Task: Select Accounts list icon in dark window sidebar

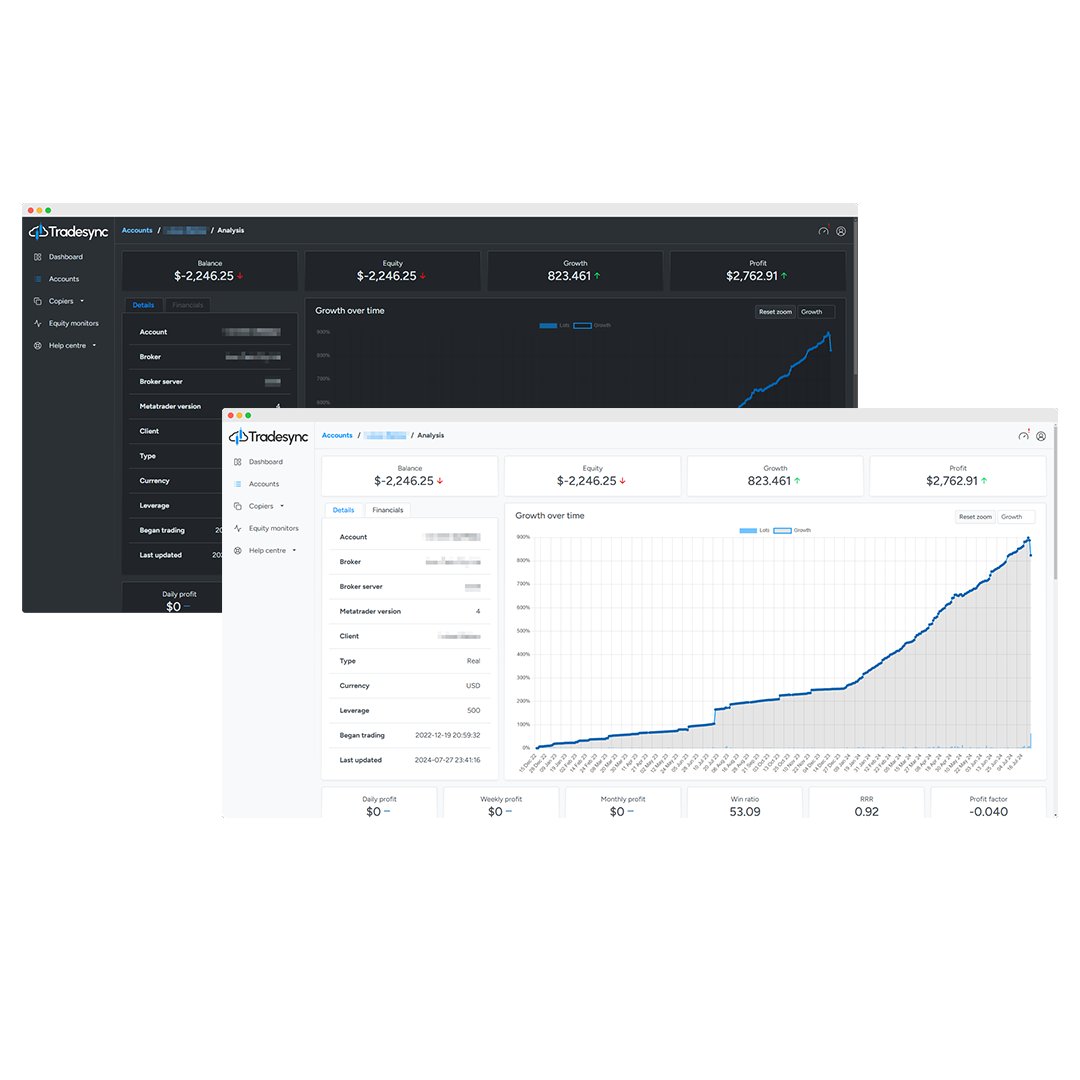Action: (x=38, y=279)
